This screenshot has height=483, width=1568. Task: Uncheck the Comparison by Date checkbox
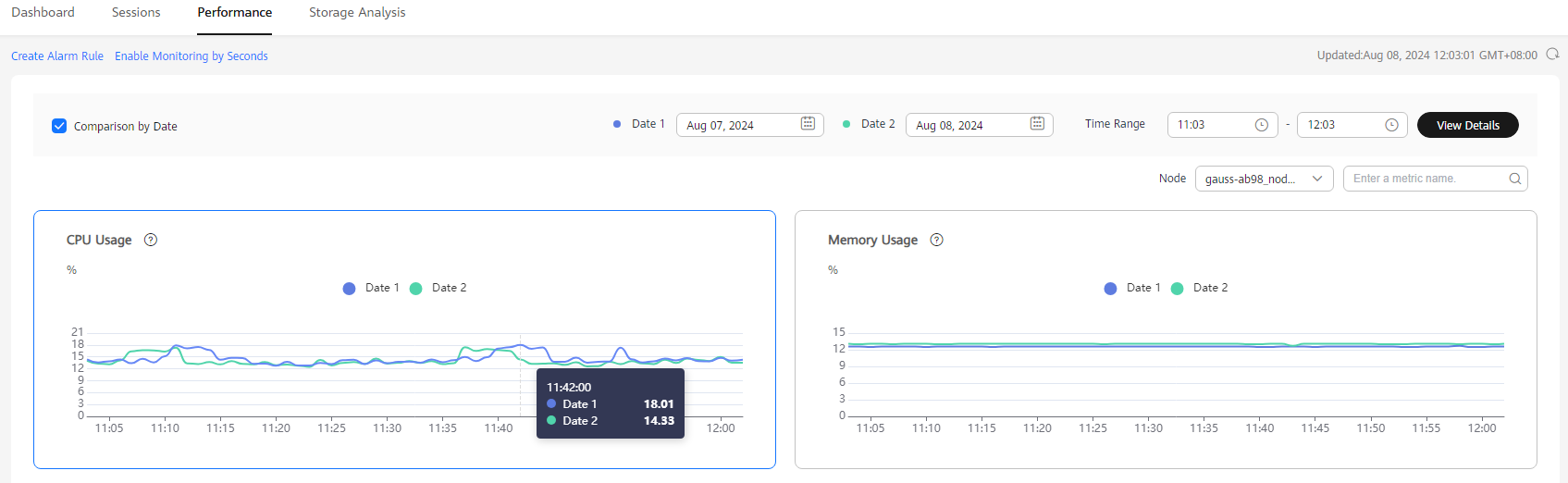(59, 126)
